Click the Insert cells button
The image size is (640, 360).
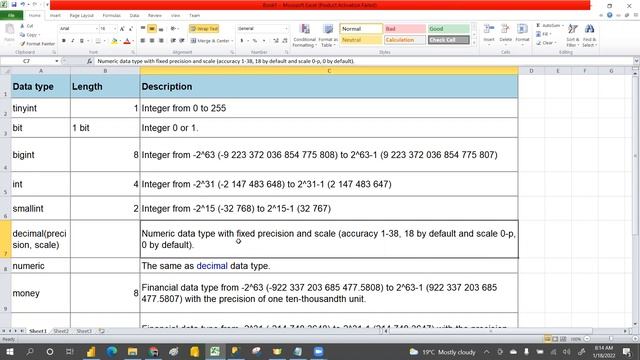489,33
